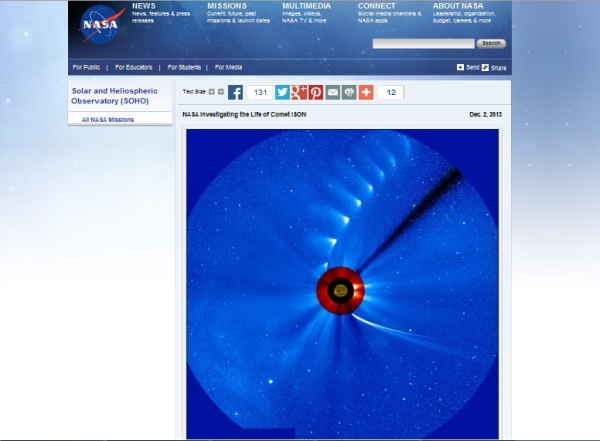Increase text size with the plus button
The height and width of the screenshot is (441, 600).
click(x=212, y=92)
